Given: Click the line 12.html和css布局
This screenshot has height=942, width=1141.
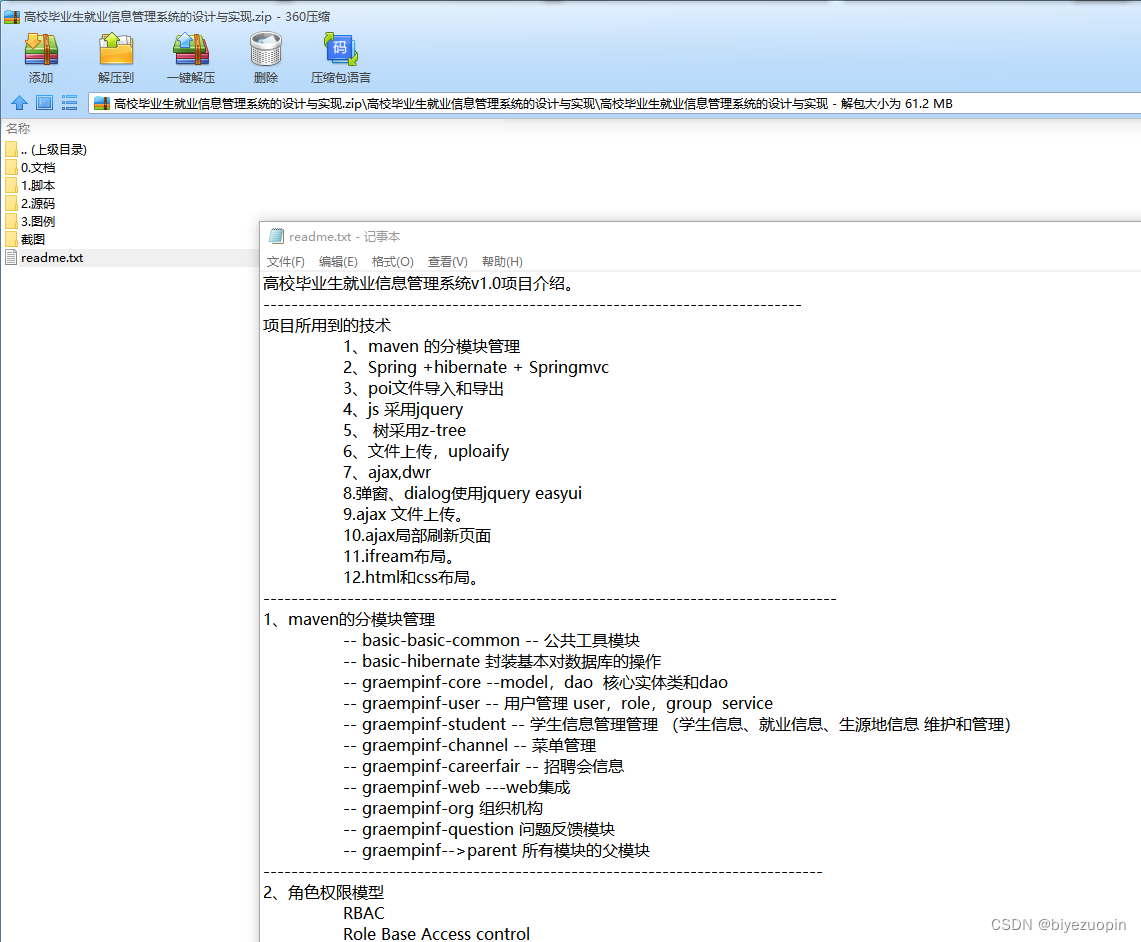Looking at the screenshot, I should click(411, 578).
